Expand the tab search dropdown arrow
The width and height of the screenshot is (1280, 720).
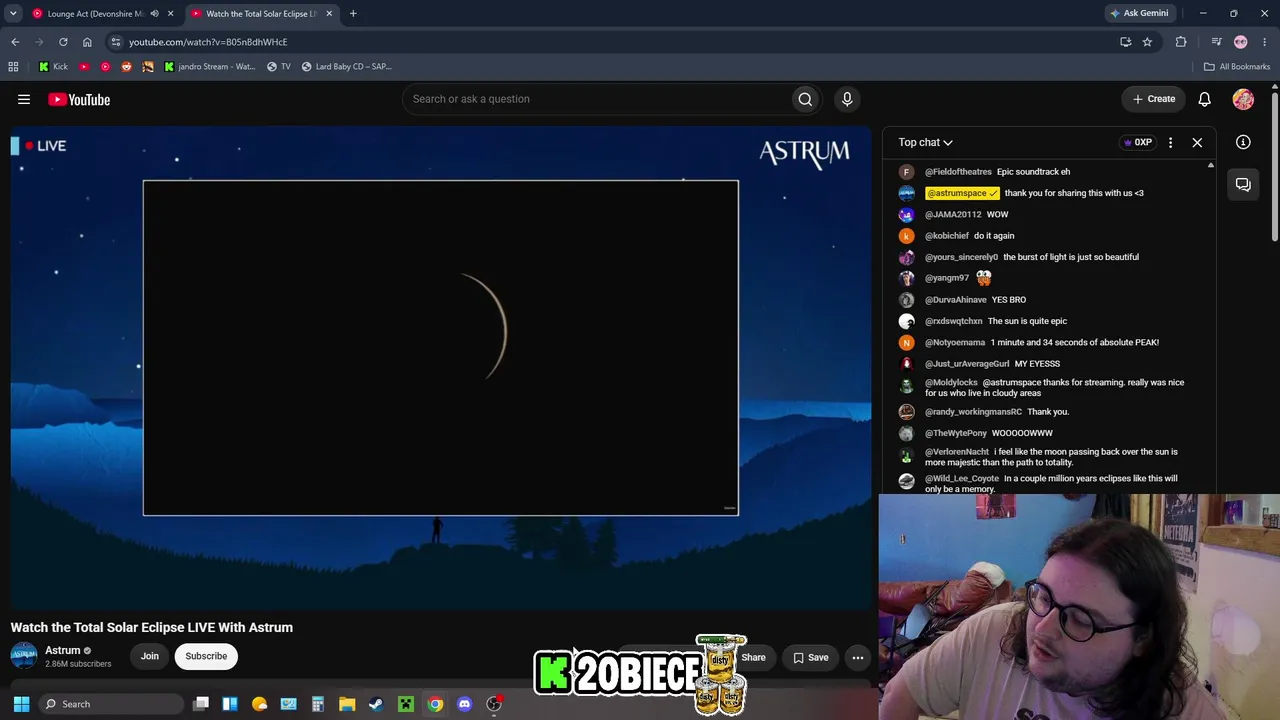[13, 14]
